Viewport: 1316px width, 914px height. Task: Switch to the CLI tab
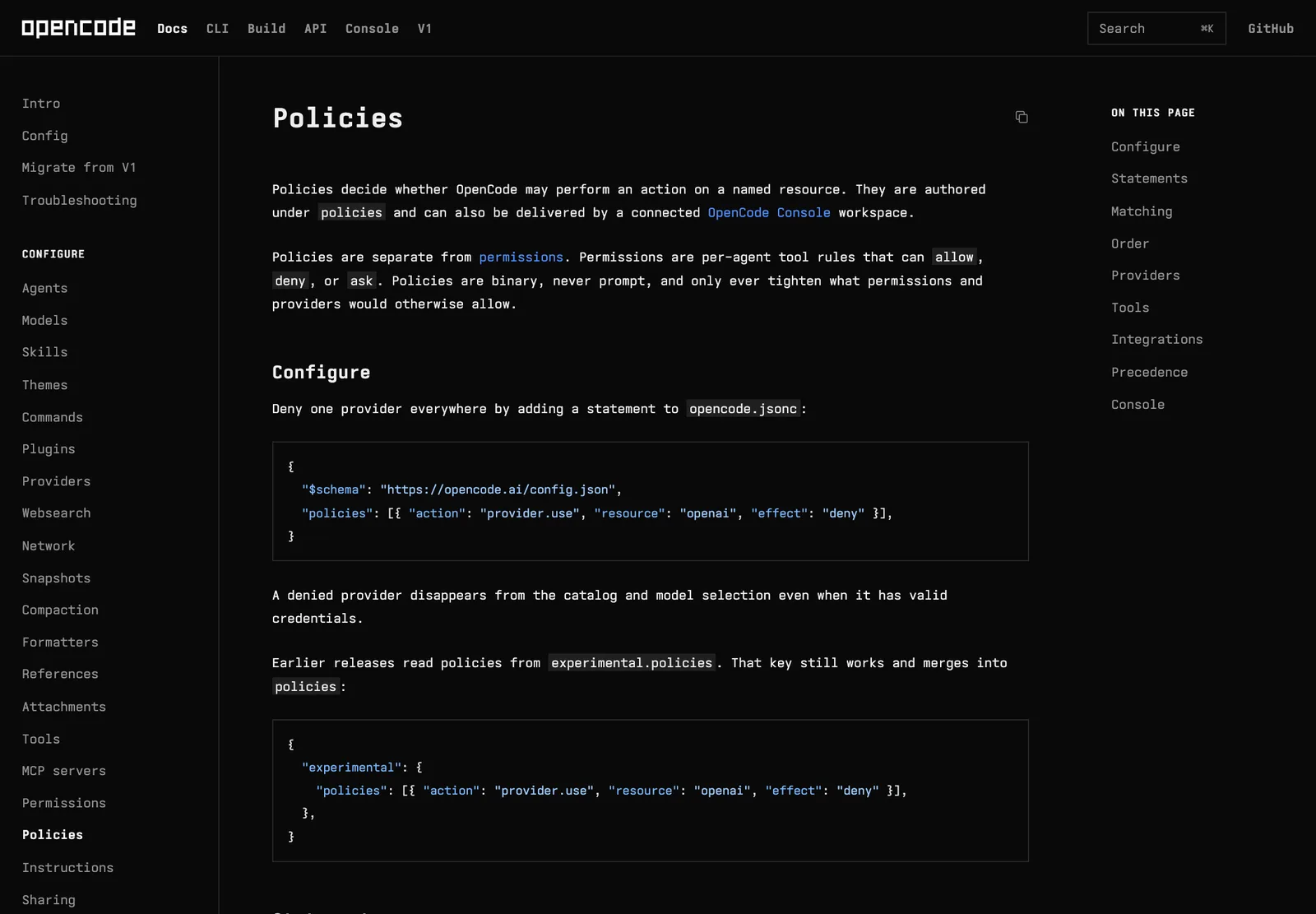click(217, 28)
